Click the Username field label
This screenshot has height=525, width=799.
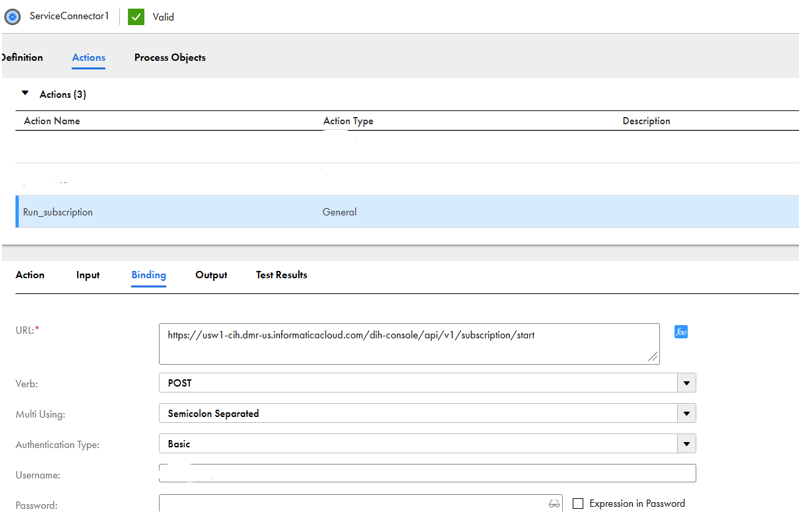click(x=38, y=475)
